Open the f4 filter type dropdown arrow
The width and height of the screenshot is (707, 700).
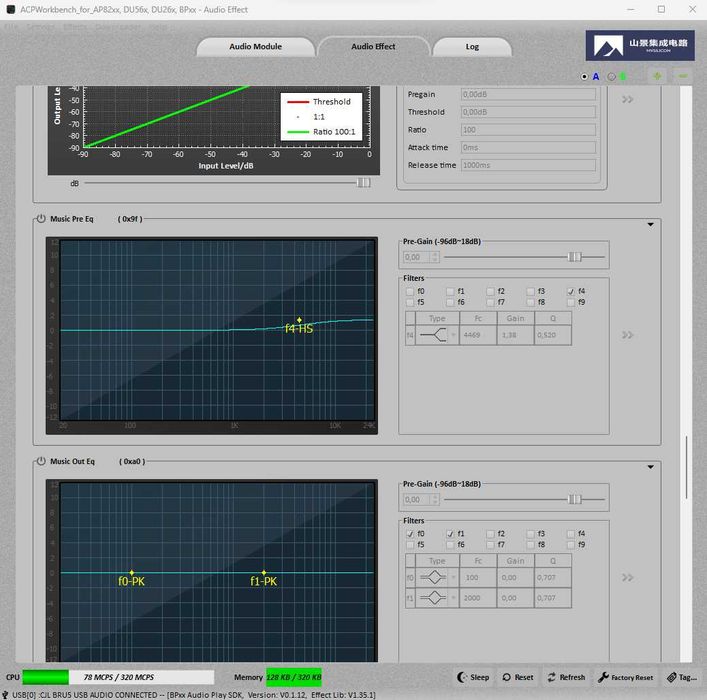point(453,335)
